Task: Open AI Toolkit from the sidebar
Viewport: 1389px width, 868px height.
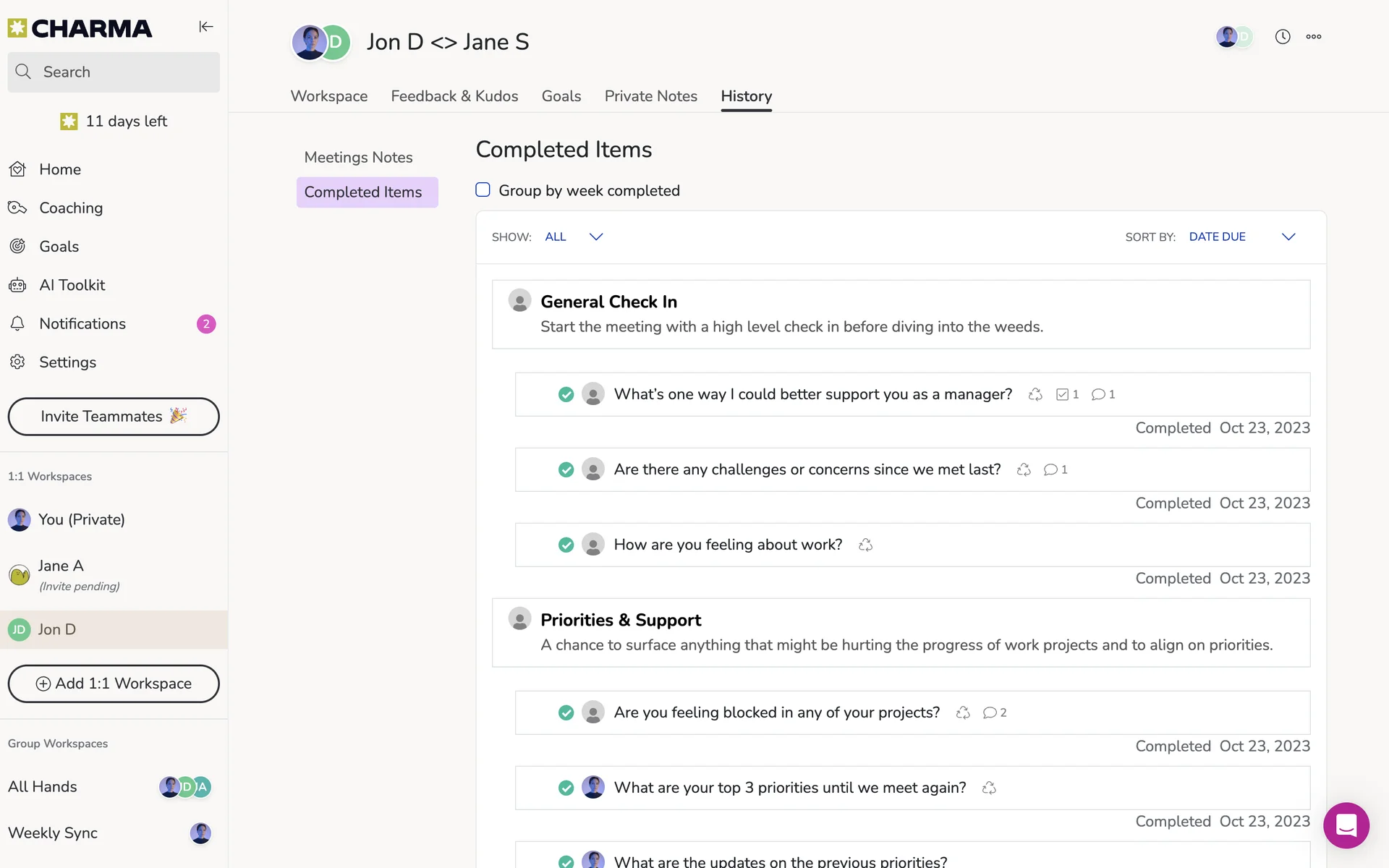Action: point(72,285)
